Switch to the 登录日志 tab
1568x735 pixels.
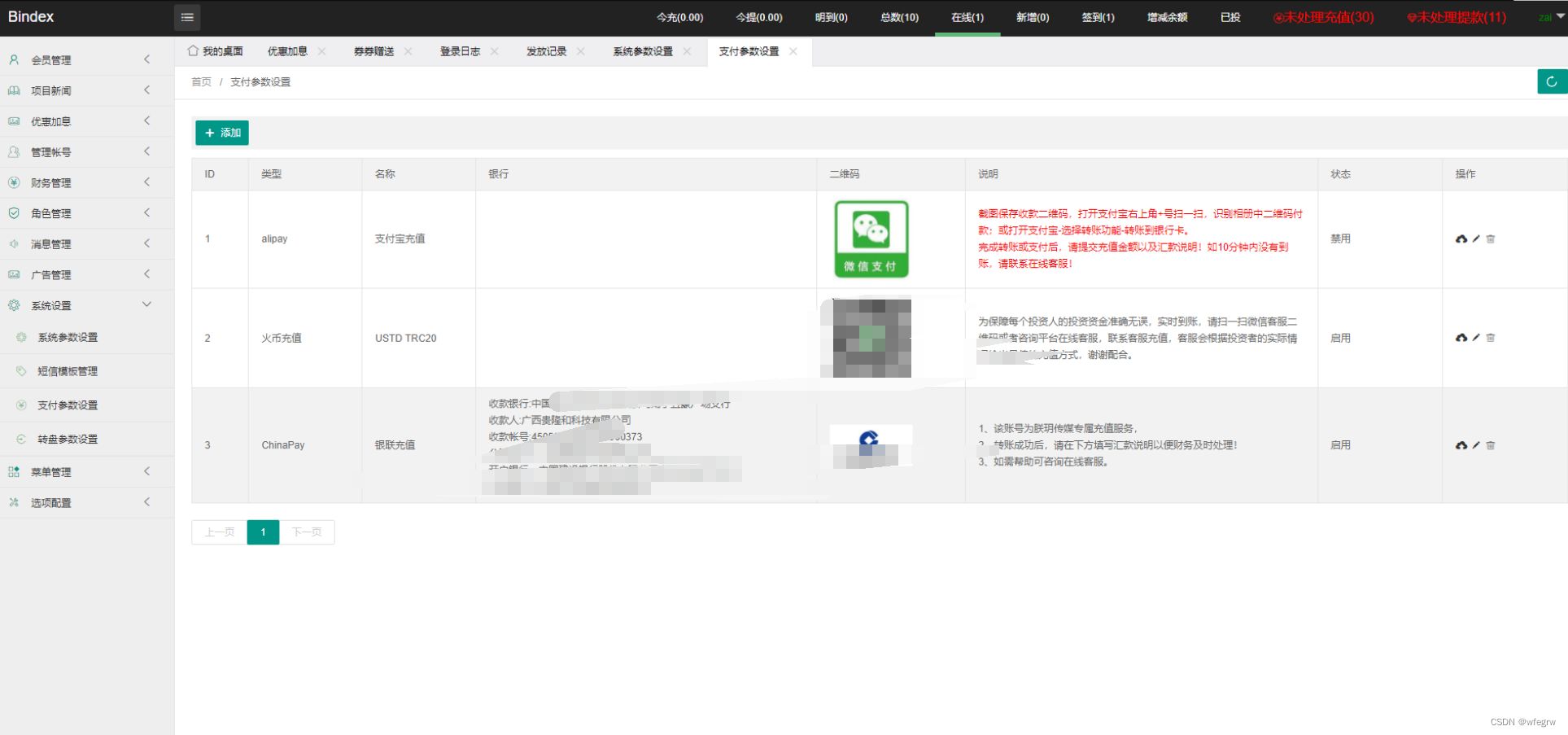click(x=458, y=50)
